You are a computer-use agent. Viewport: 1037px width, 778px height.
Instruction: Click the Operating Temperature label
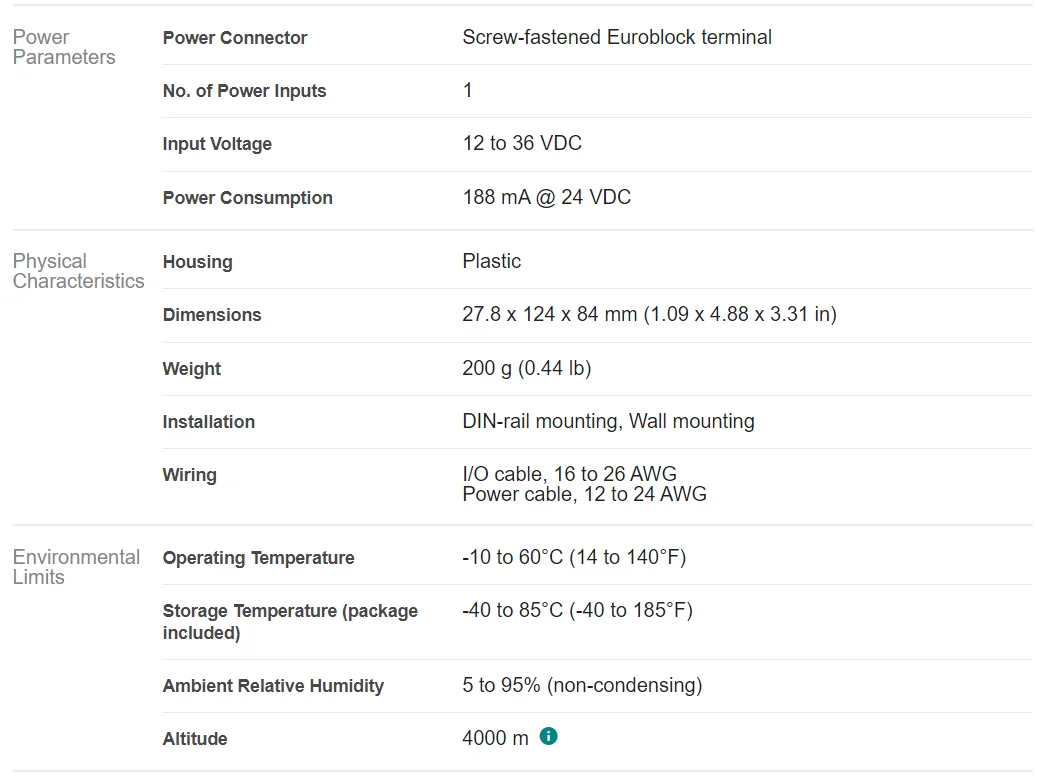[258, 558]
